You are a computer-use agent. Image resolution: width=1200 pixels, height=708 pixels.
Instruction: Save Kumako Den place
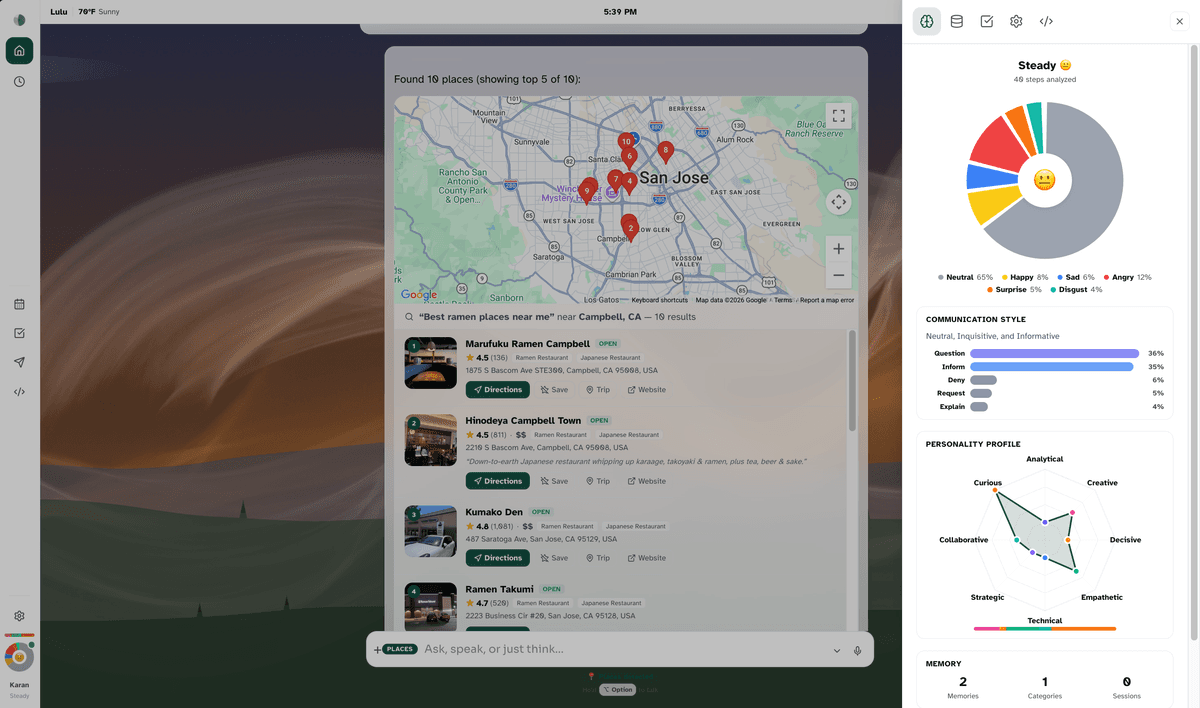click(555, 558)
